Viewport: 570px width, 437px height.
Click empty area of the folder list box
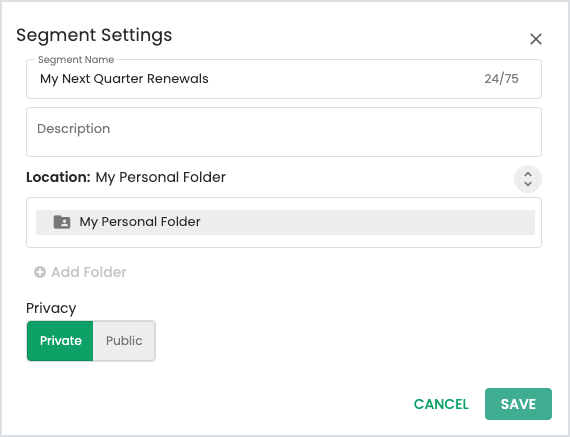coord(284,241)
